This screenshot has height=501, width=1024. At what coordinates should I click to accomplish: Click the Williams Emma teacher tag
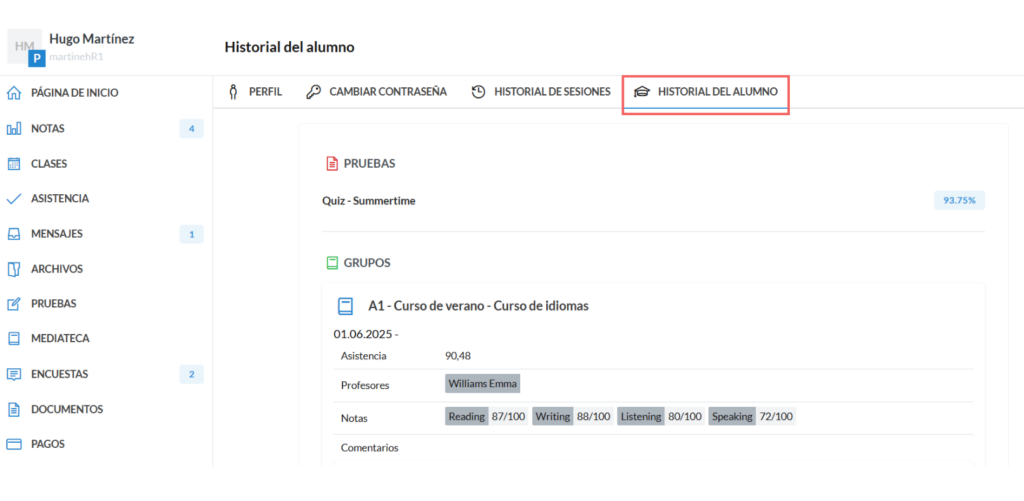(x=482, y=384)
